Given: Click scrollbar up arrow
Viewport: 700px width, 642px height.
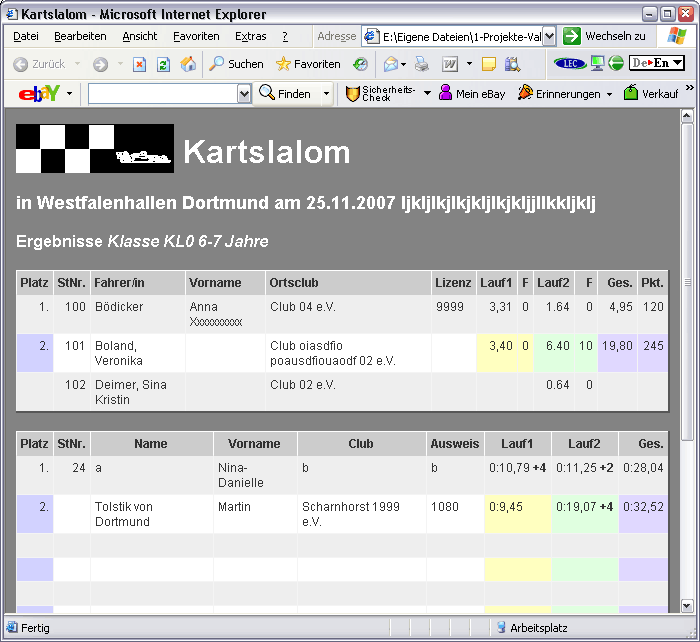Looking at the screenshot, I should [687, 117].
